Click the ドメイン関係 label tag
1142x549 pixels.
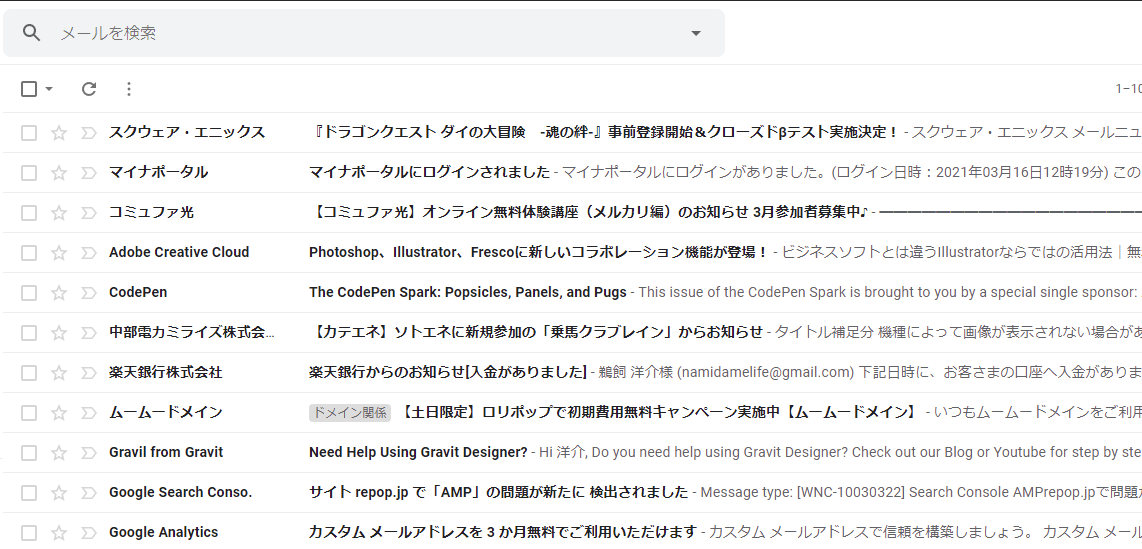point(350,413)
